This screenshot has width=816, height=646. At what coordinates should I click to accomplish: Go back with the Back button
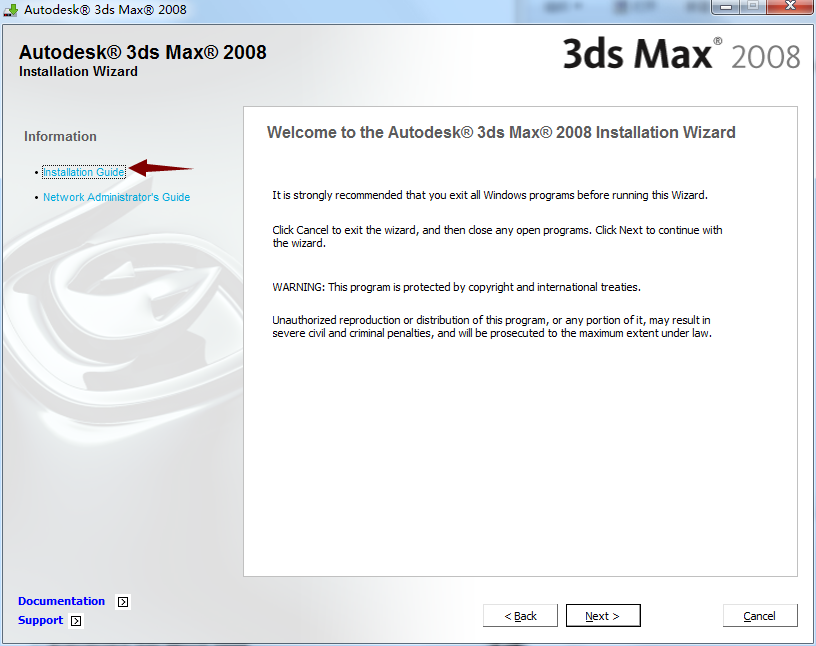coord(520,616)
